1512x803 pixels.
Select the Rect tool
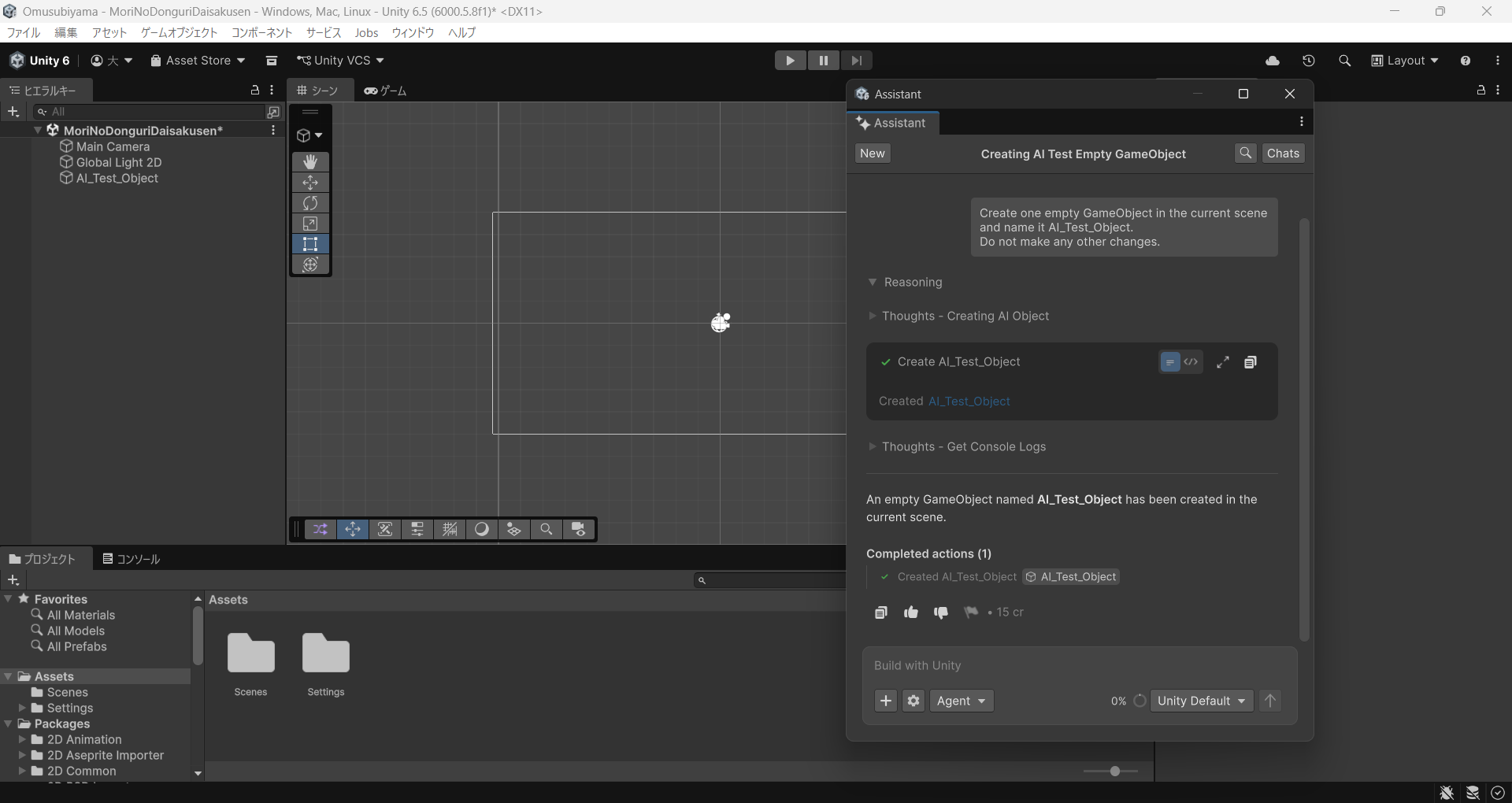click(x=310, y=244)
